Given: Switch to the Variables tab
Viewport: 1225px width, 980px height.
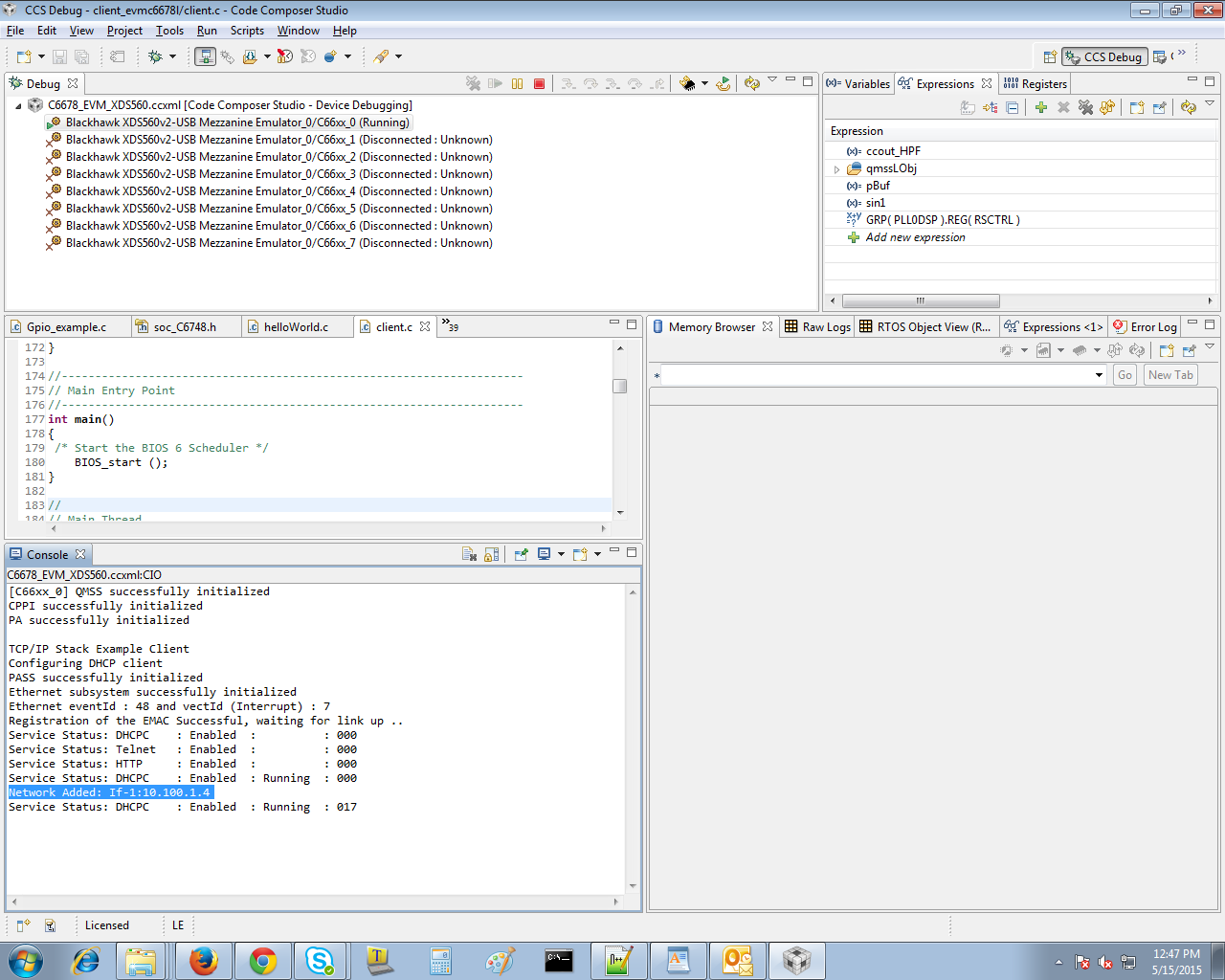Looking at the screenshot, I should pos(858,84).
